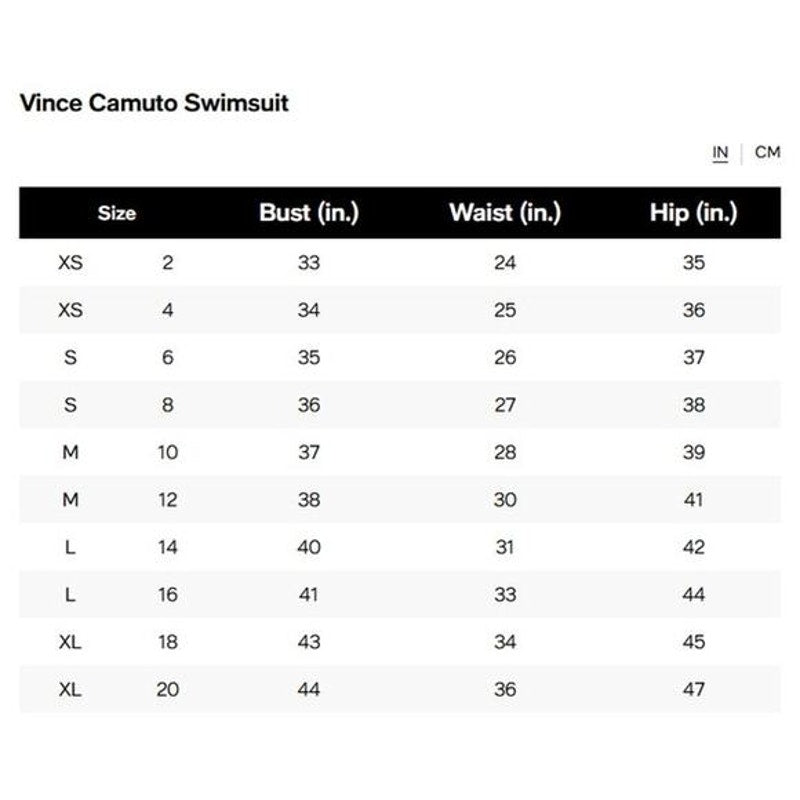The height and width of the screenshot is (800, 800).
Task: Click the Waist (in.) column header
Action: pos(505,213)
